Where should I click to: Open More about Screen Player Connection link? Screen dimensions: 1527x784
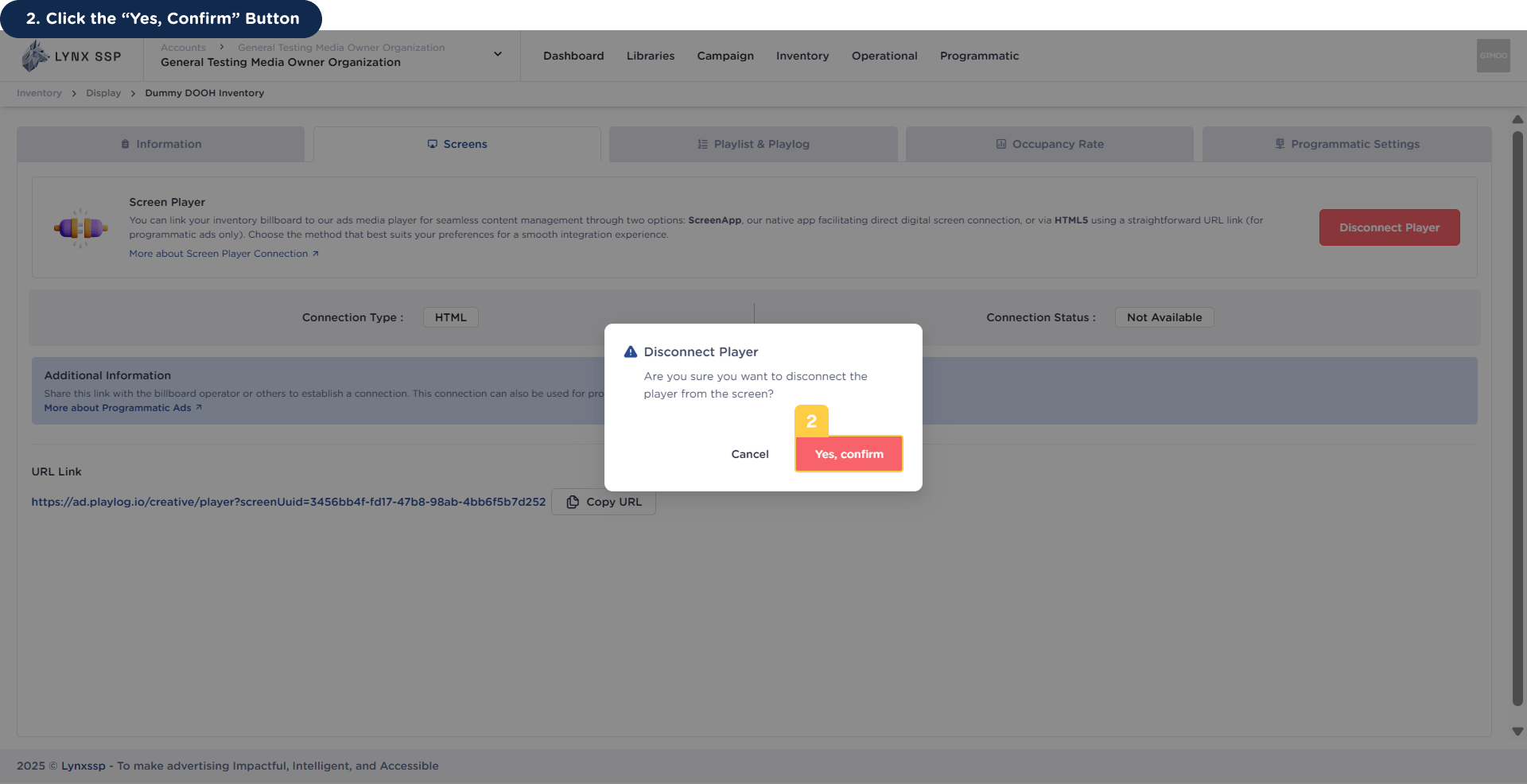pos(223,254)
